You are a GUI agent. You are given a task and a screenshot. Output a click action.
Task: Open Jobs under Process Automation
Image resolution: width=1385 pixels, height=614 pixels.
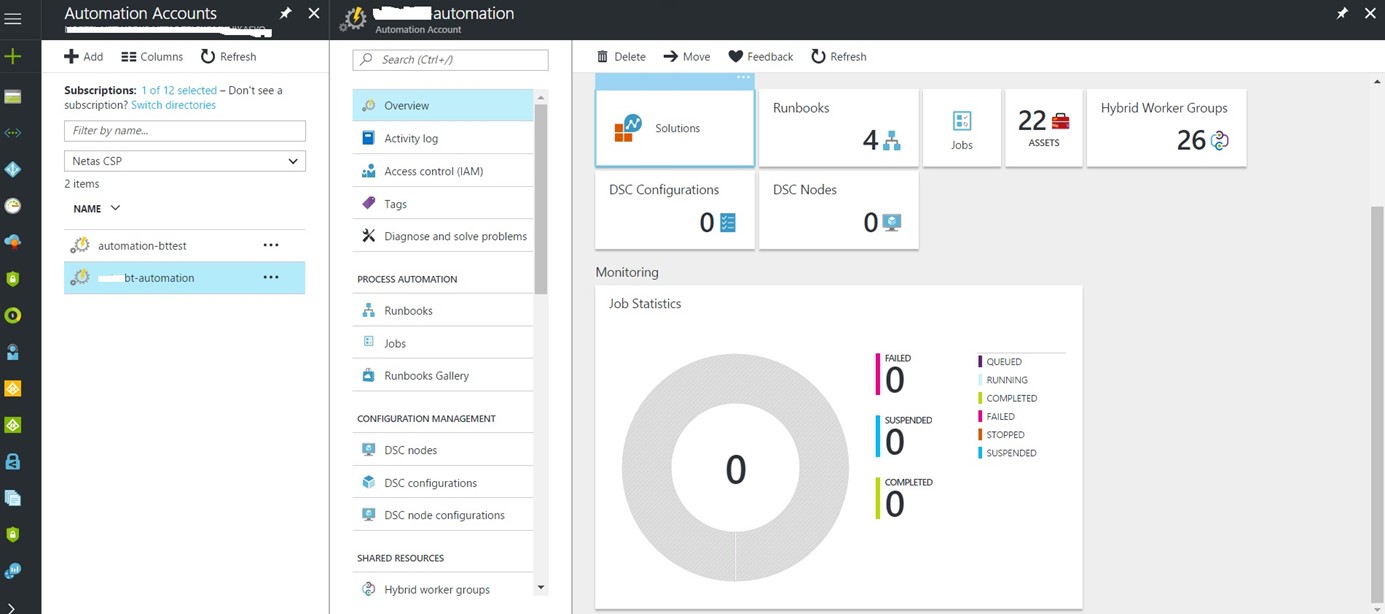pyautogui.click(x=443, y=343)
